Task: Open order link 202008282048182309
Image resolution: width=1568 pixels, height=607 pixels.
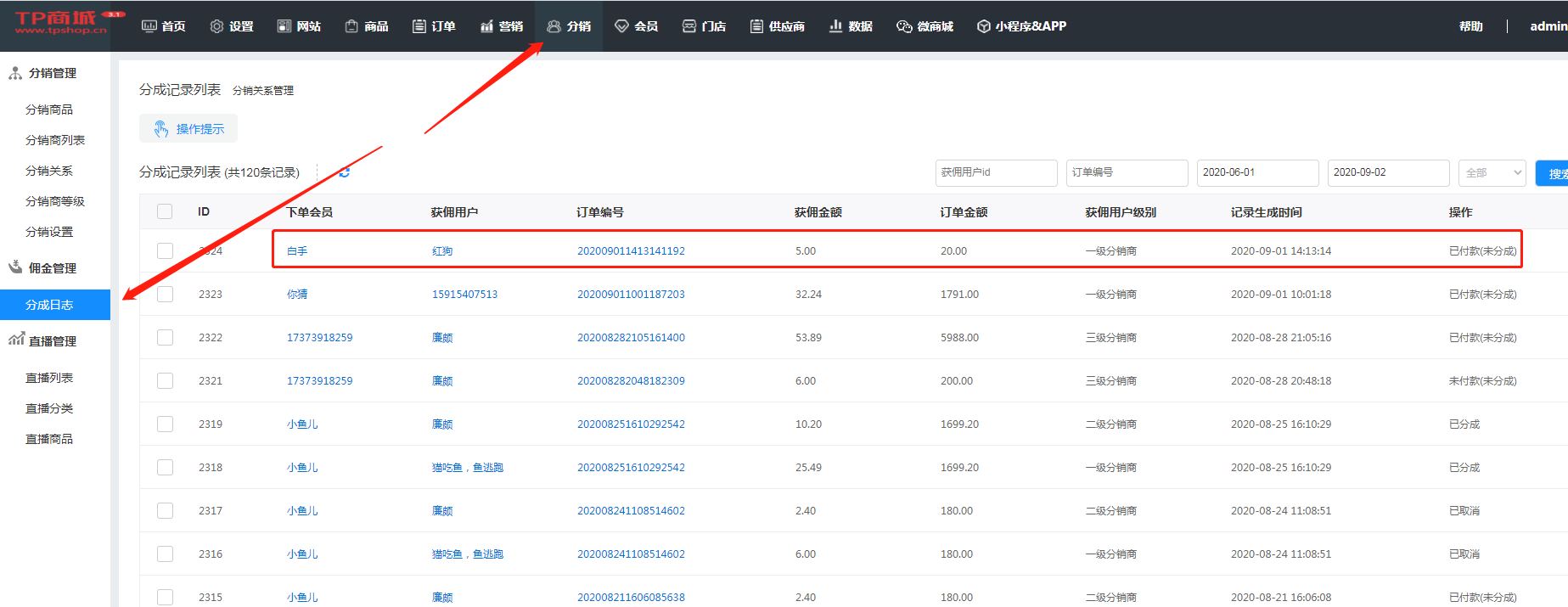Action: [631, 381]
